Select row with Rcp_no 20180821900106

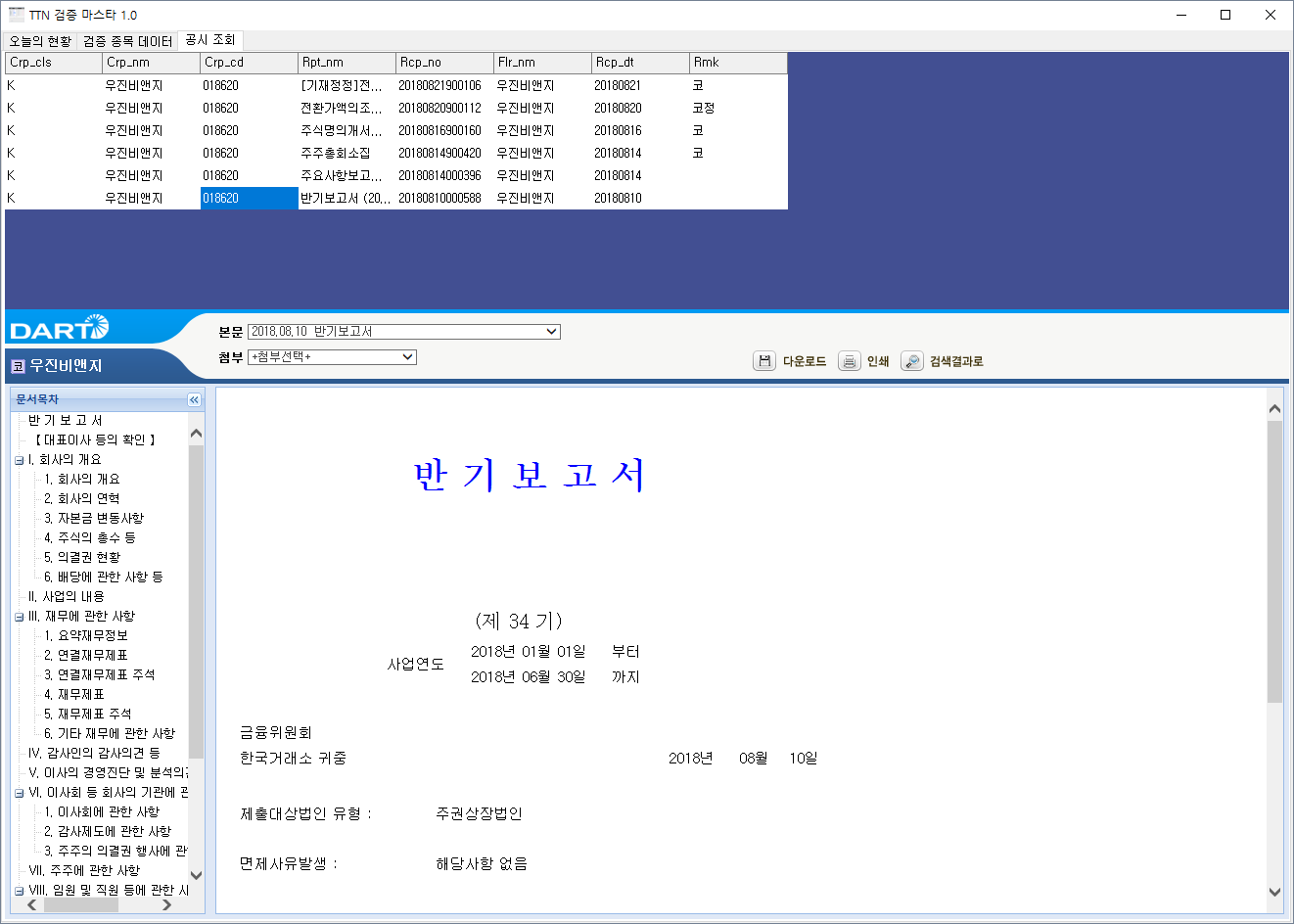395,86
